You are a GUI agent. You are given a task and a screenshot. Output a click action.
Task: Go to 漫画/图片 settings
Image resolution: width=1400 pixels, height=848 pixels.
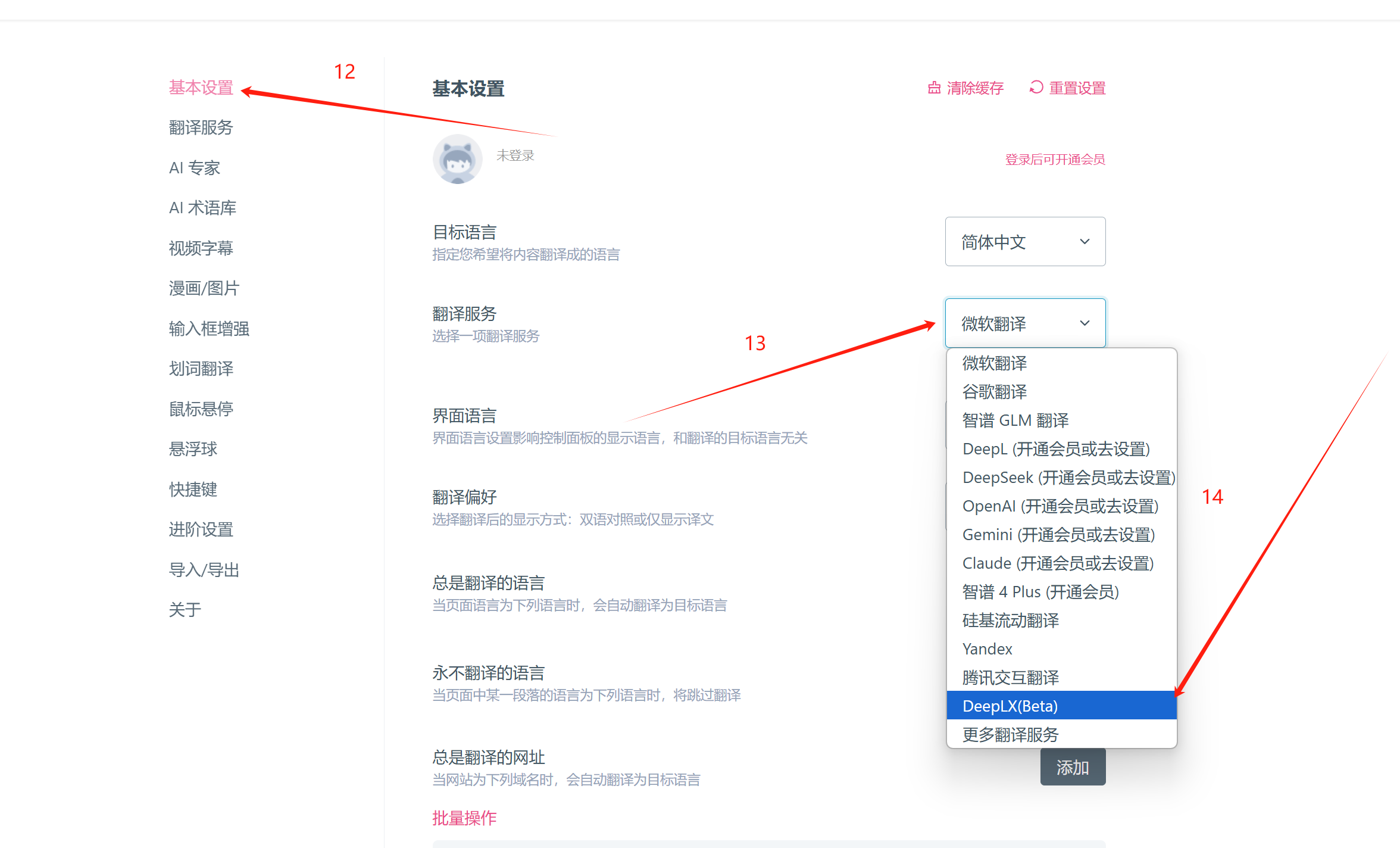coord(204,288)
